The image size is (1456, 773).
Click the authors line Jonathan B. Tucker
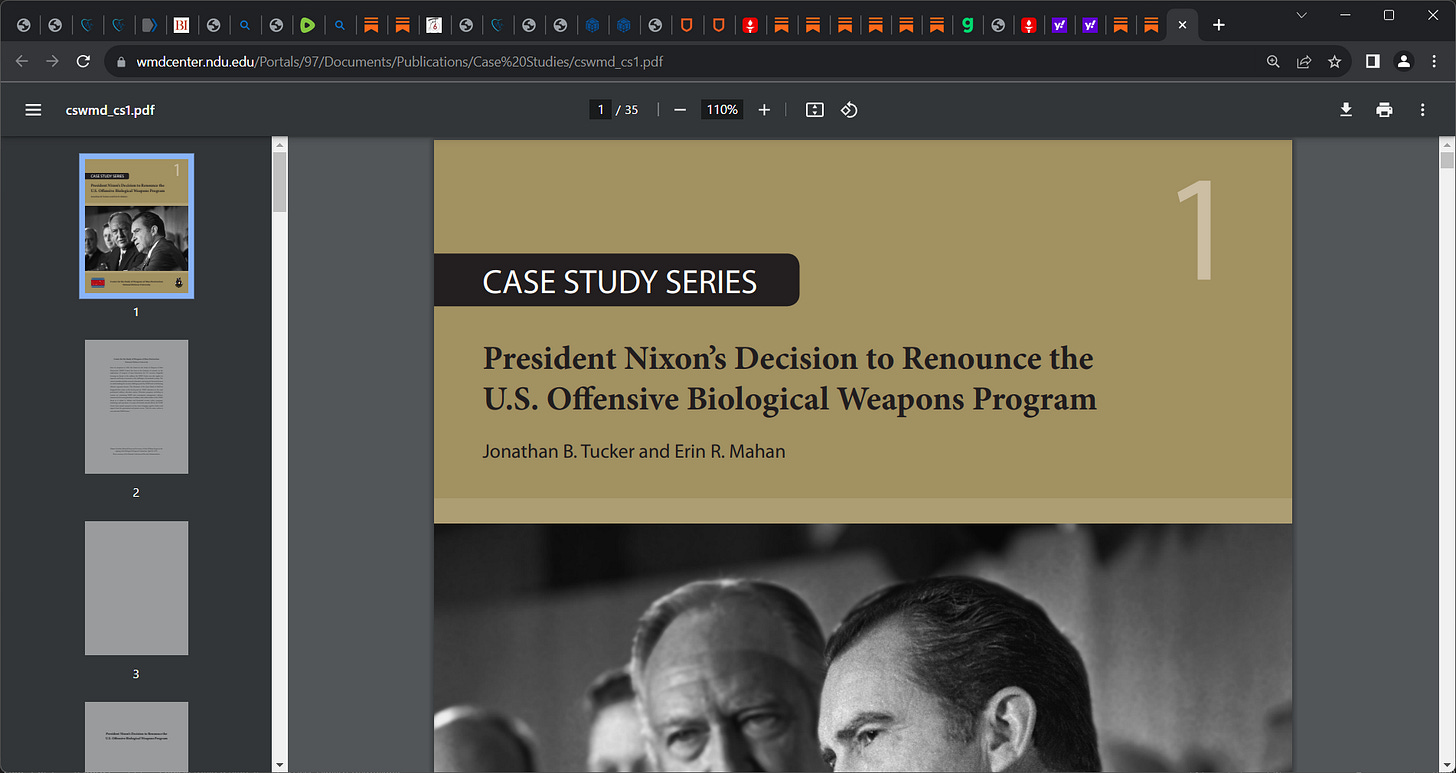pyautogui.click(x=634, y=451)
